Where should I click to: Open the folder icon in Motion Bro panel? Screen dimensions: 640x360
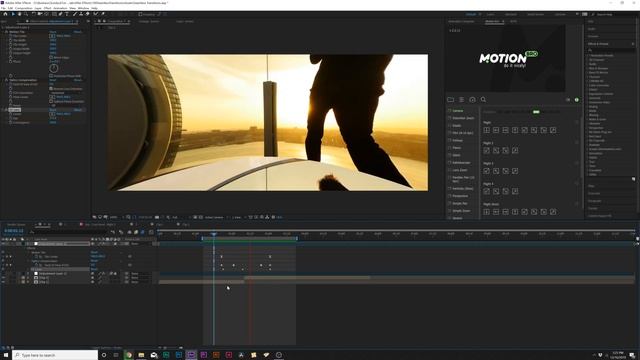(x=451, y=100)
